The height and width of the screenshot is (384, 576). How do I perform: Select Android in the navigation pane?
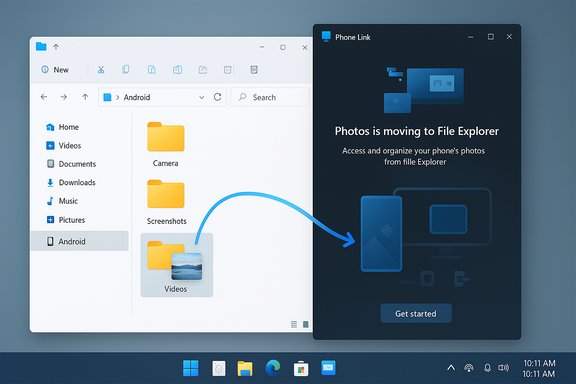[79, 241]
